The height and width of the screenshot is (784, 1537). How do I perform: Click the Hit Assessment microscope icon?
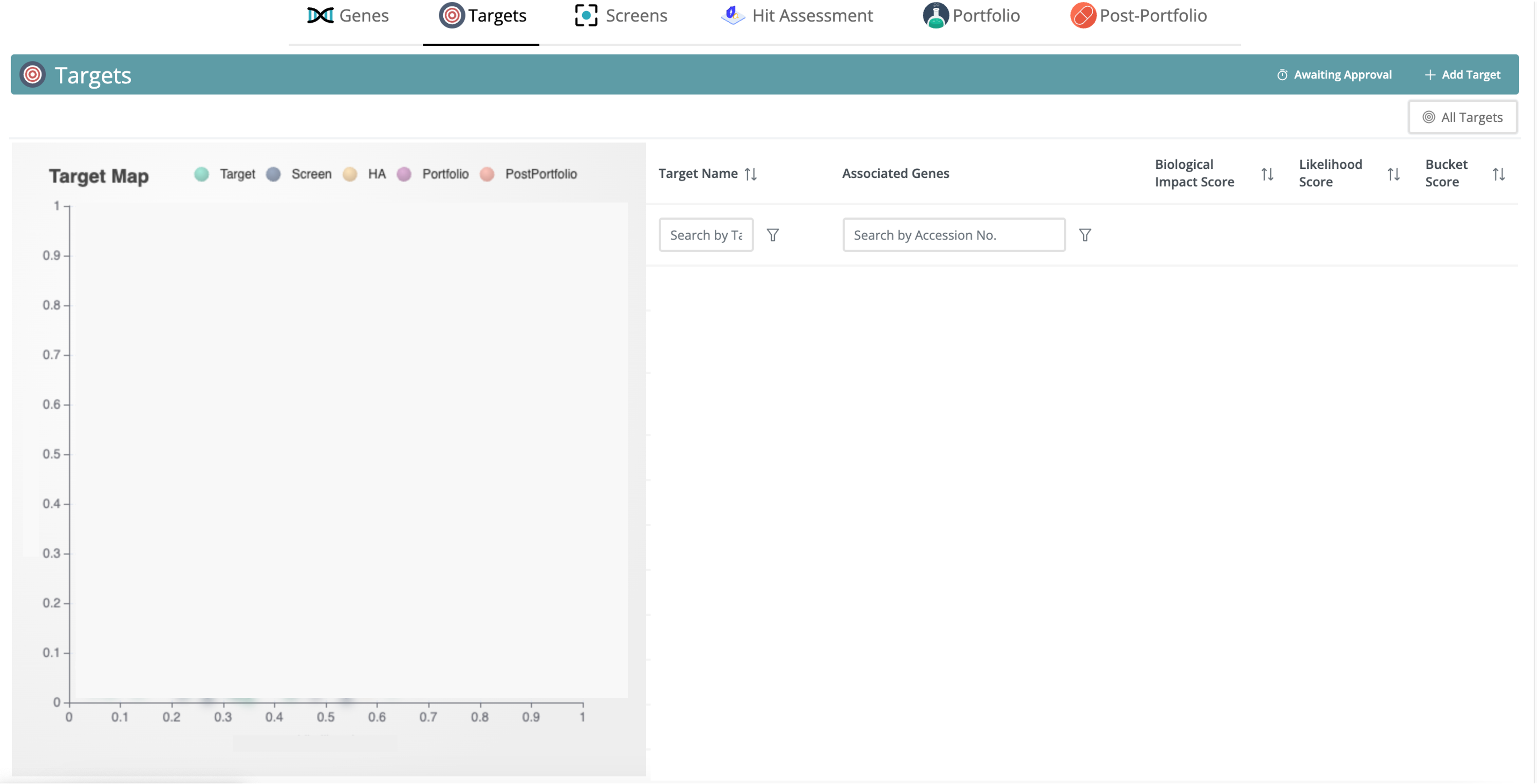733,15
